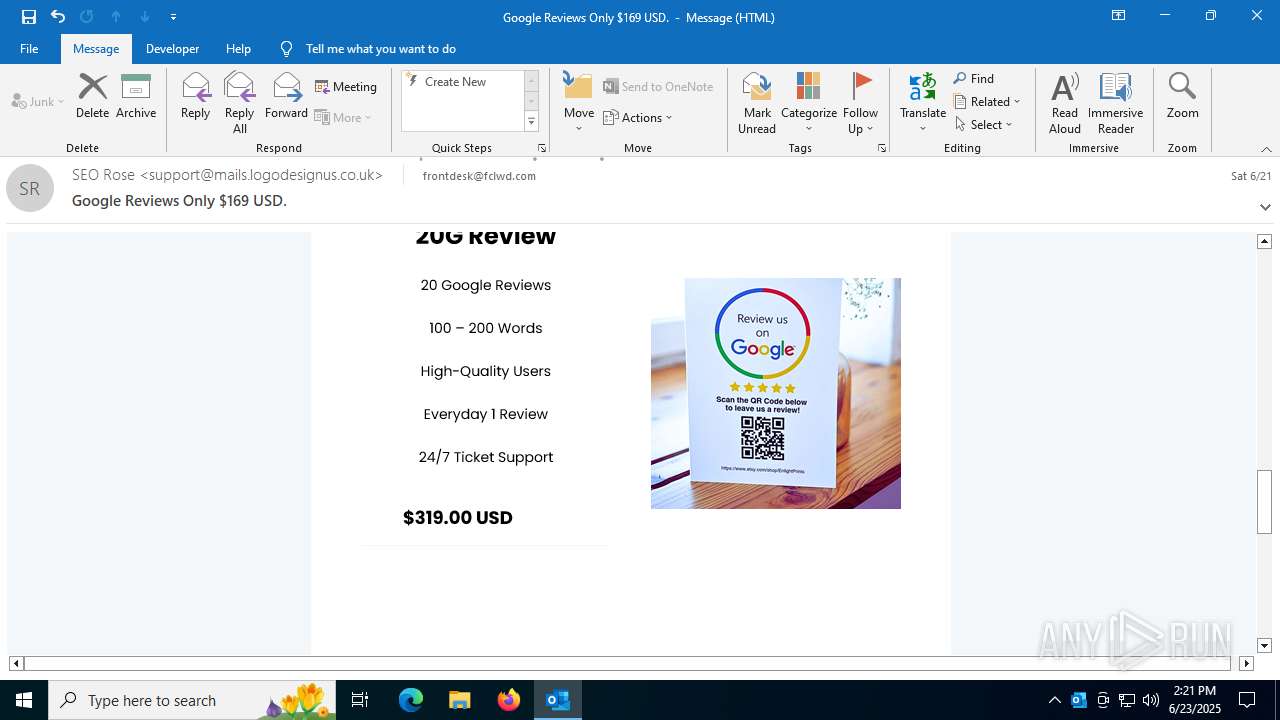Open the Related dropdown
The height and width of the screenshot is (720, 1280).
click(x=987, y=102)
